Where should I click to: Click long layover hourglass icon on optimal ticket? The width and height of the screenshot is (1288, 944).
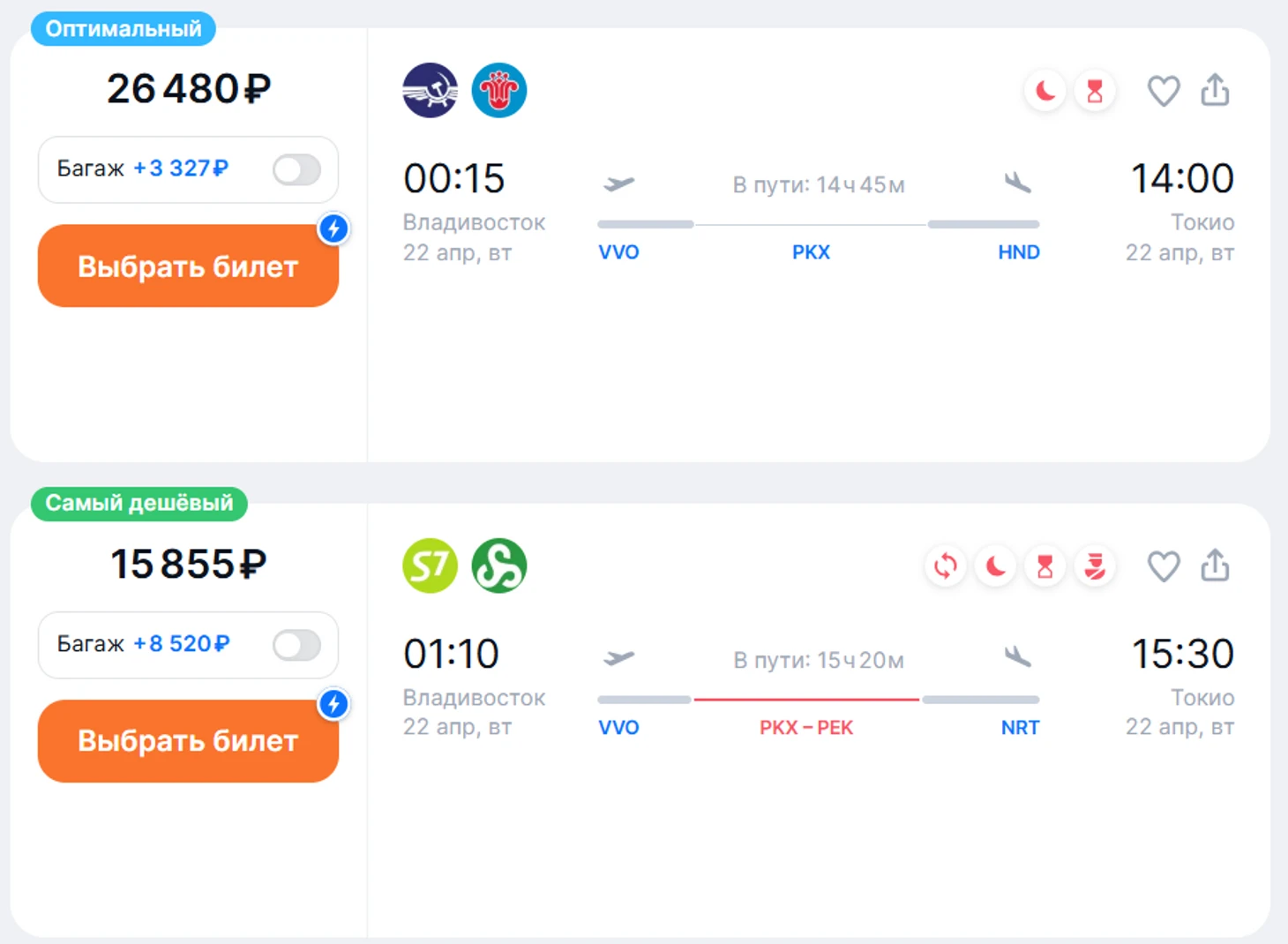[x=1095, y=90]
